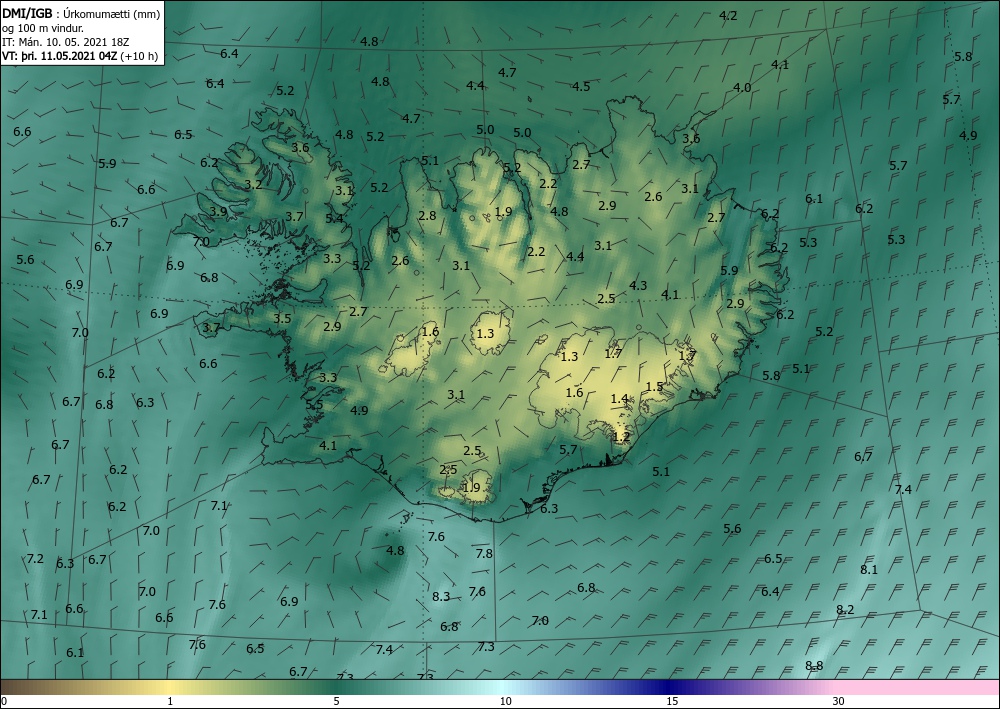Click the '5' label on the color scale
The width and height of the screenshot is (1000, 709).
pyautogui.click(x=337, y=701)
